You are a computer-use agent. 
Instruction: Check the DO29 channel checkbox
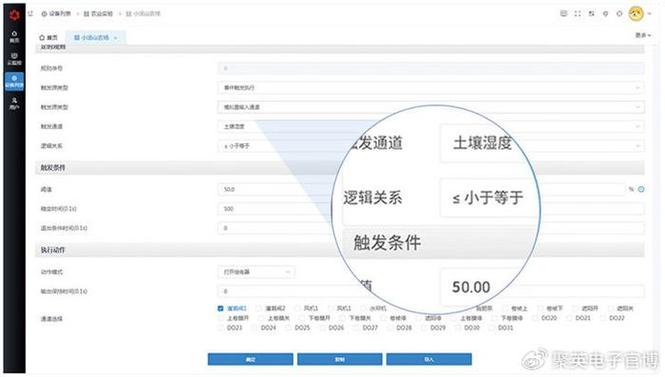tap(424, 327)
